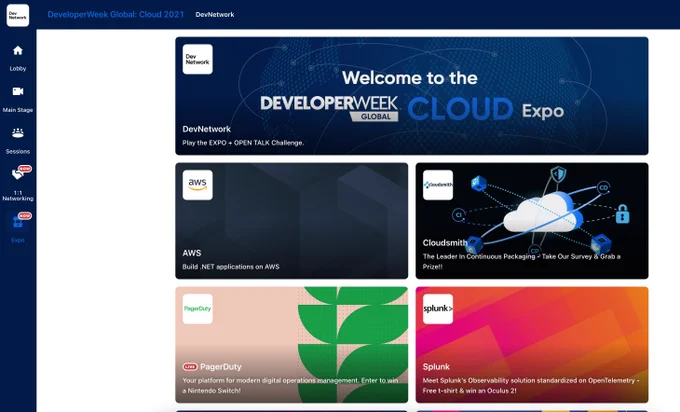Click the Splunk booth name text
The height and width of the screenshot is (412, 680).
pyautogui.click(x=436, y=367)
